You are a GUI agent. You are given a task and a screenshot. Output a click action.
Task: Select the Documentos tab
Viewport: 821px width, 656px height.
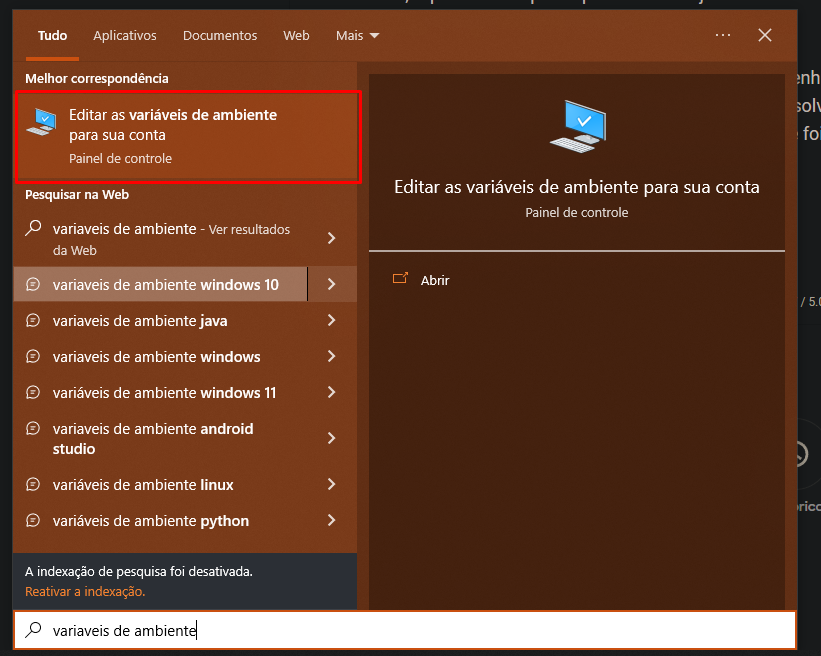coord(220,36)
